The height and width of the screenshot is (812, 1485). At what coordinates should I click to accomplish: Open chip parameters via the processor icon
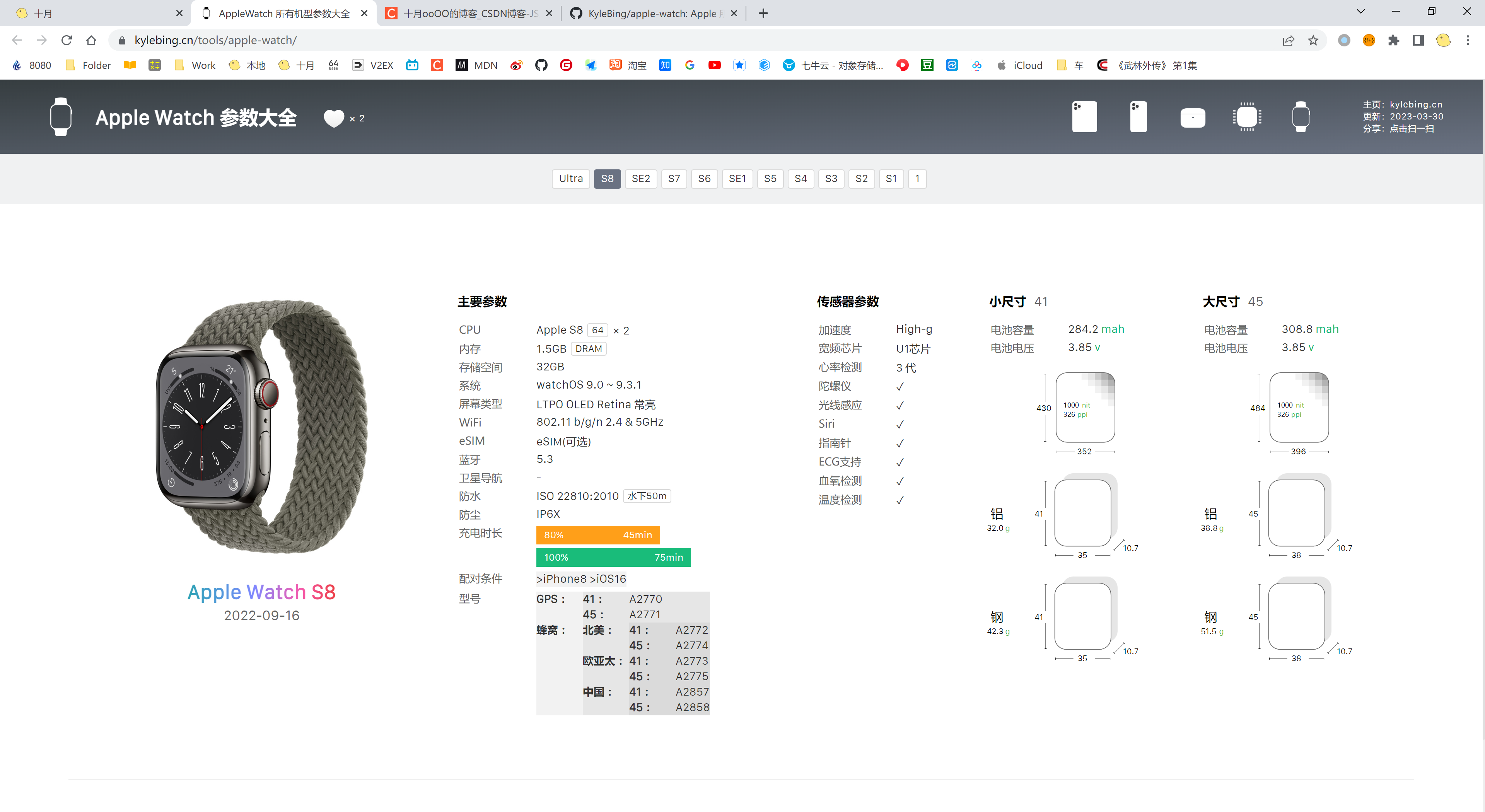tap(1247, 116)
